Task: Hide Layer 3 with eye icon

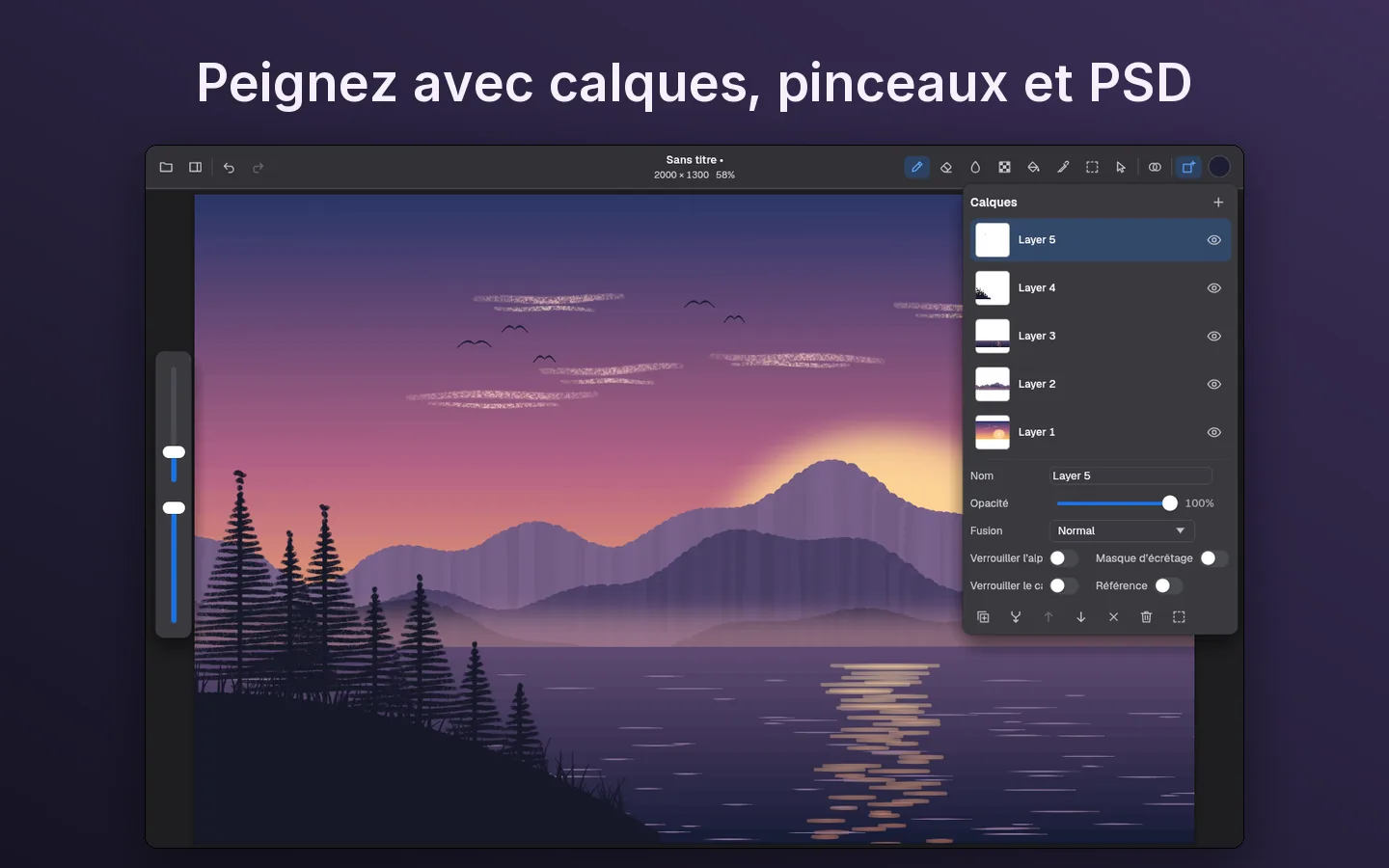Action: (1214, 337)
